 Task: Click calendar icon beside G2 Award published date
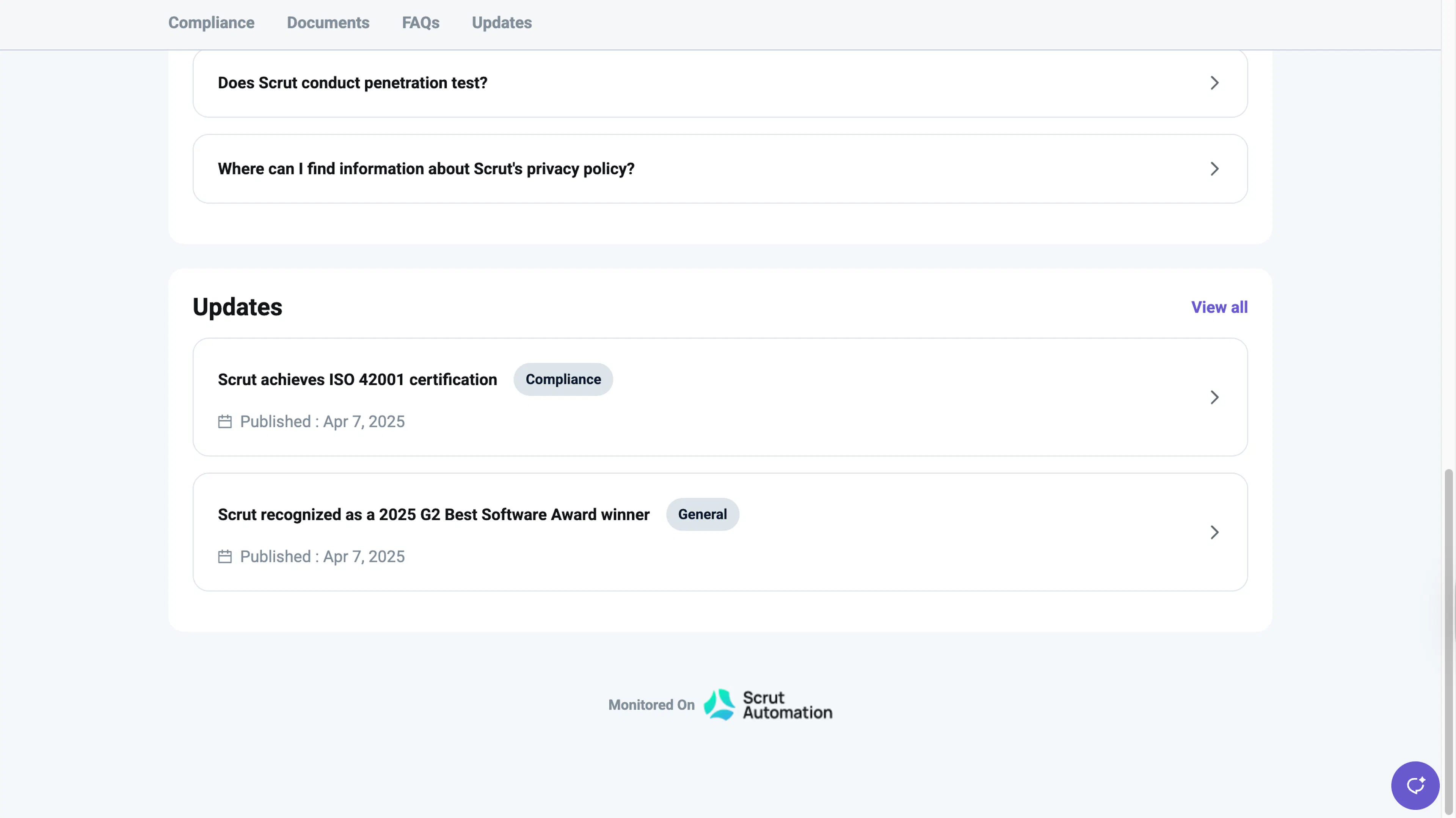click(225, 557)
